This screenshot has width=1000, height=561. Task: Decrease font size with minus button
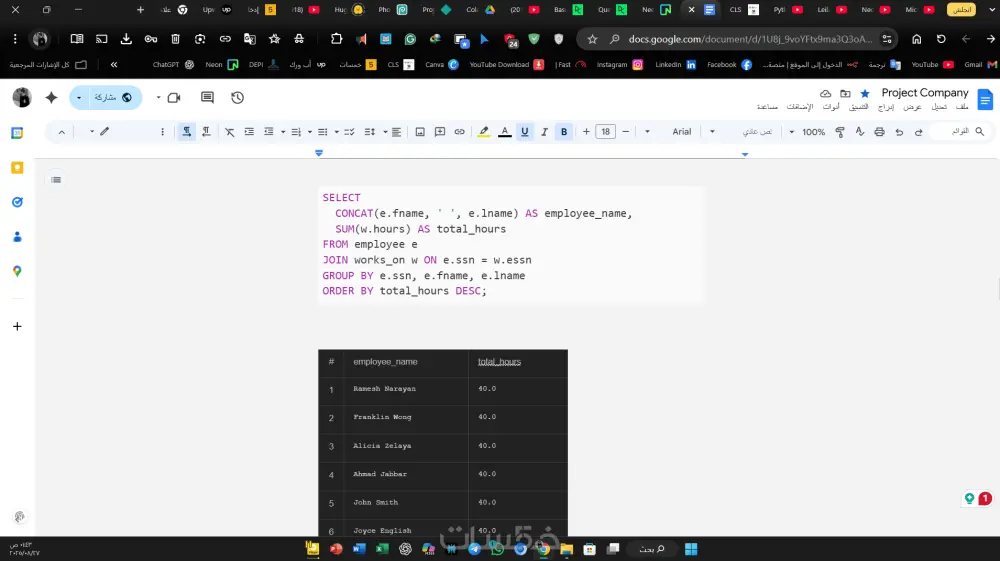(626, 132)
